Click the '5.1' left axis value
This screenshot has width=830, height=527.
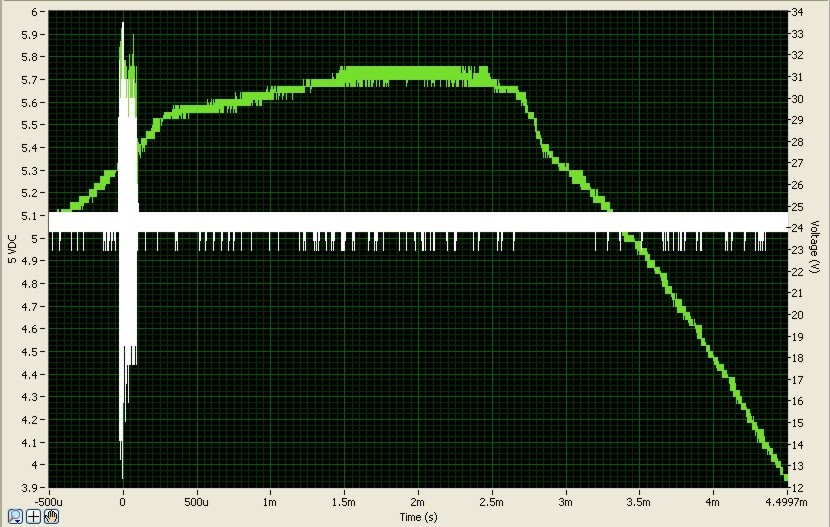(x=30, y=216)
